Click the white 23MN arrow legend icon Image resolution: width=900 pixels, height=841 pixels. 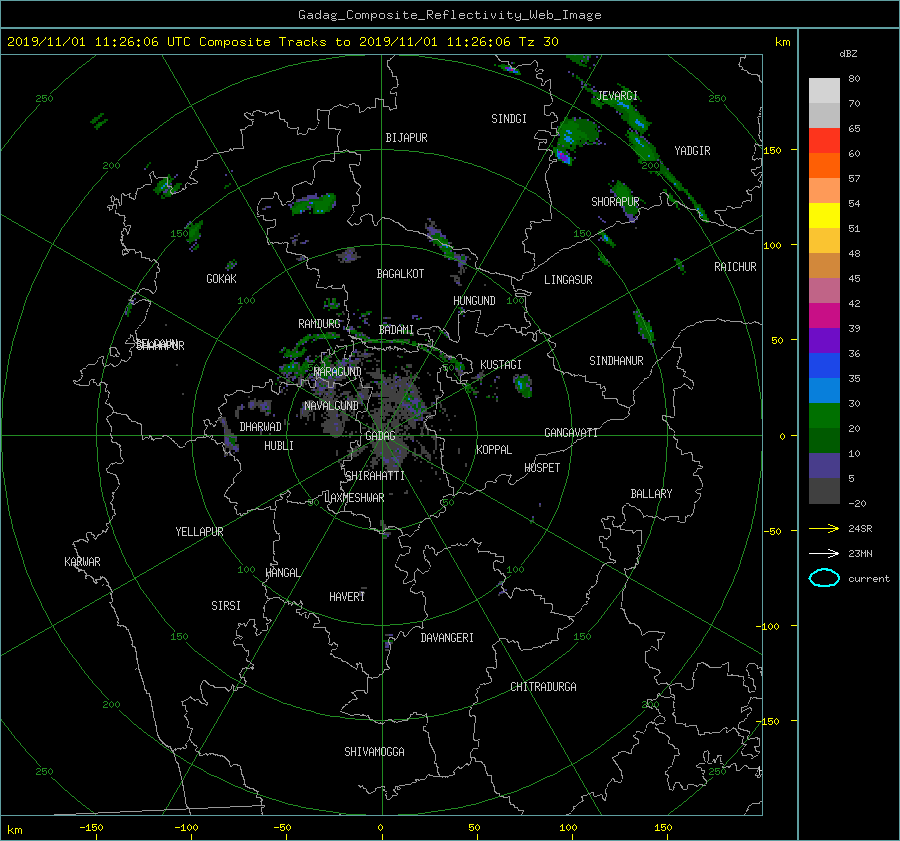(x=824, y=554)
